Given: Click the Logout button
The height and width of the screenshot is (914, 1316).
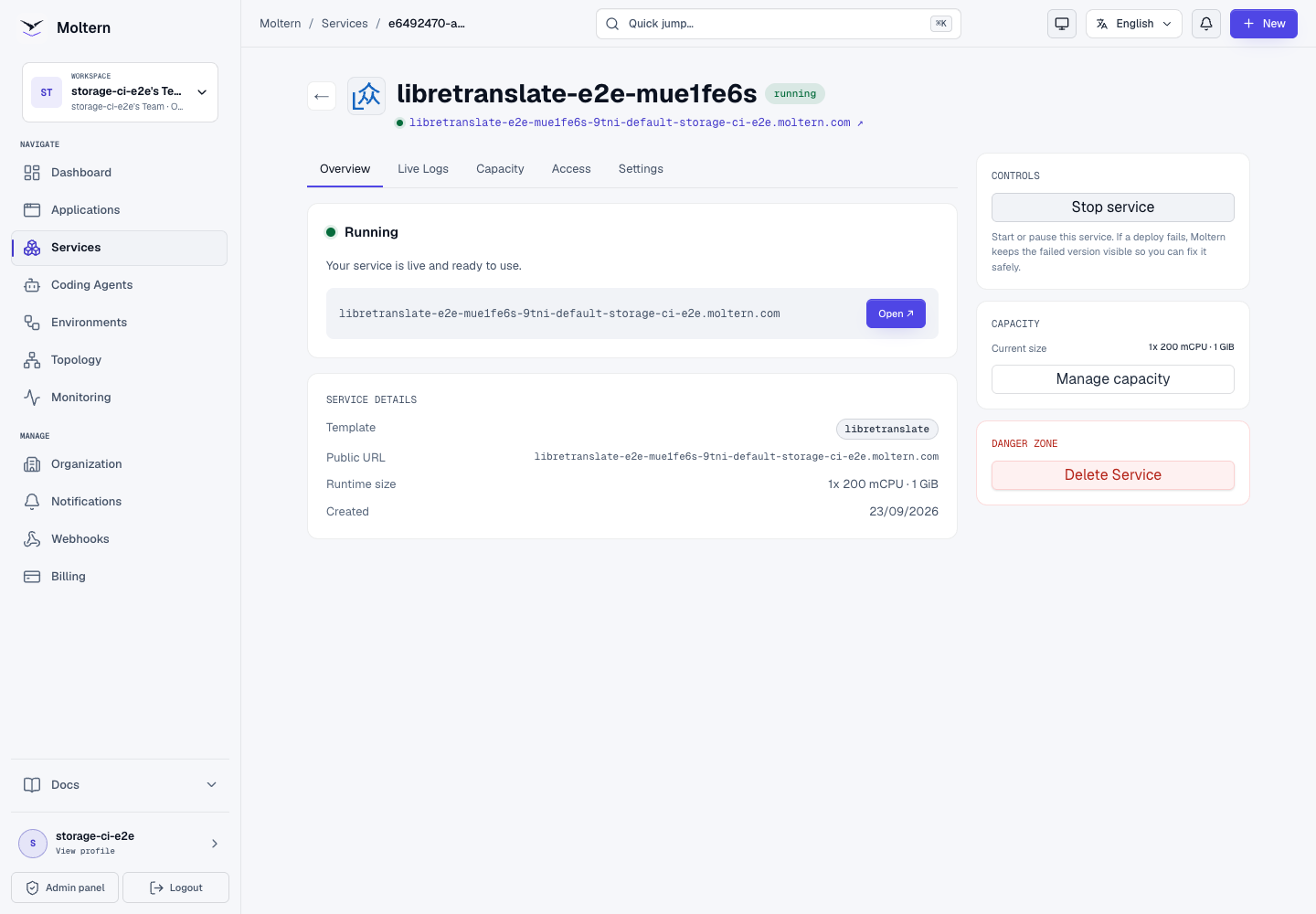Looking at the screenshot, I should (175, 887).
